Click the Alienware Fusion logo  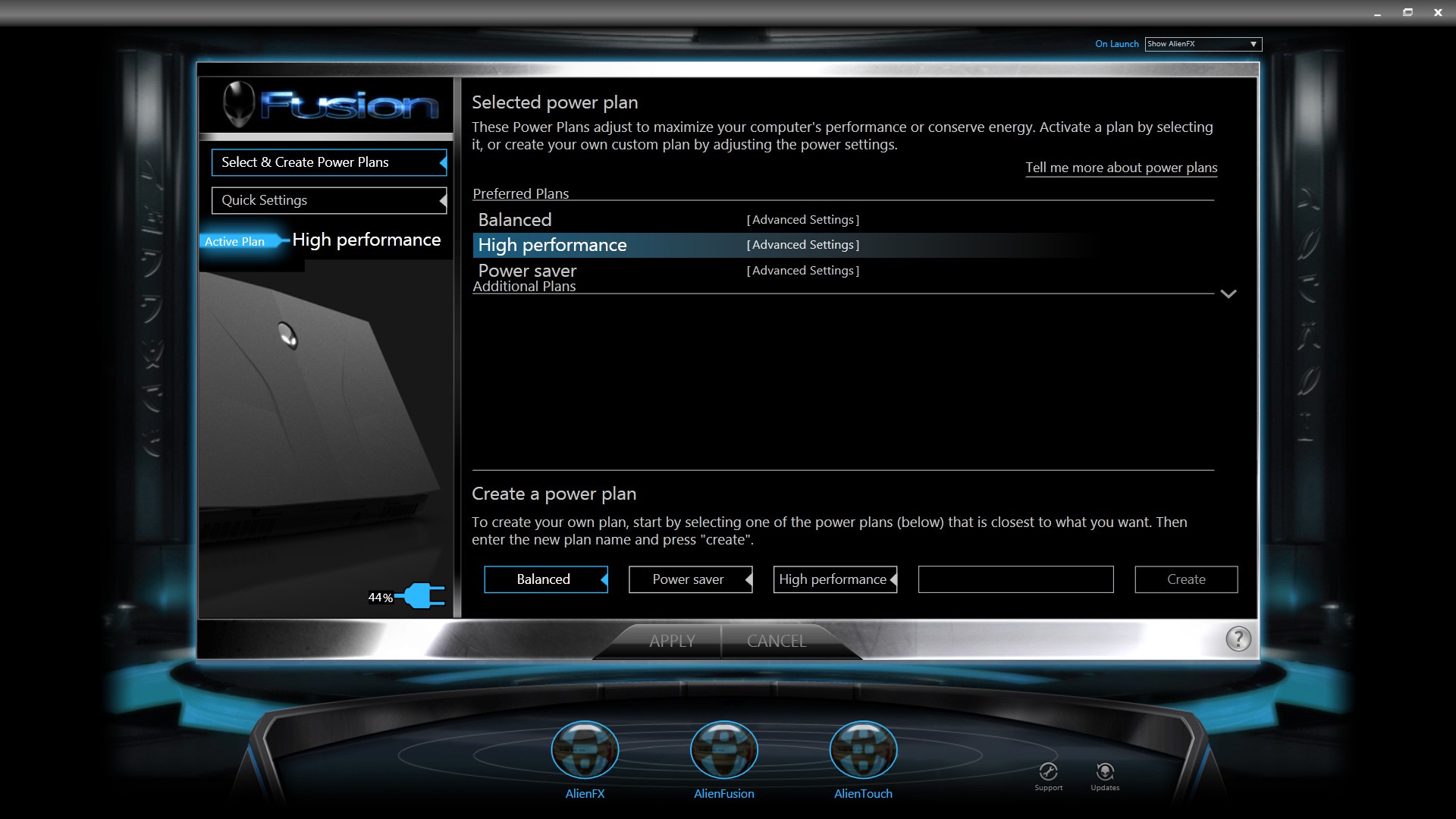pos(330,105)
